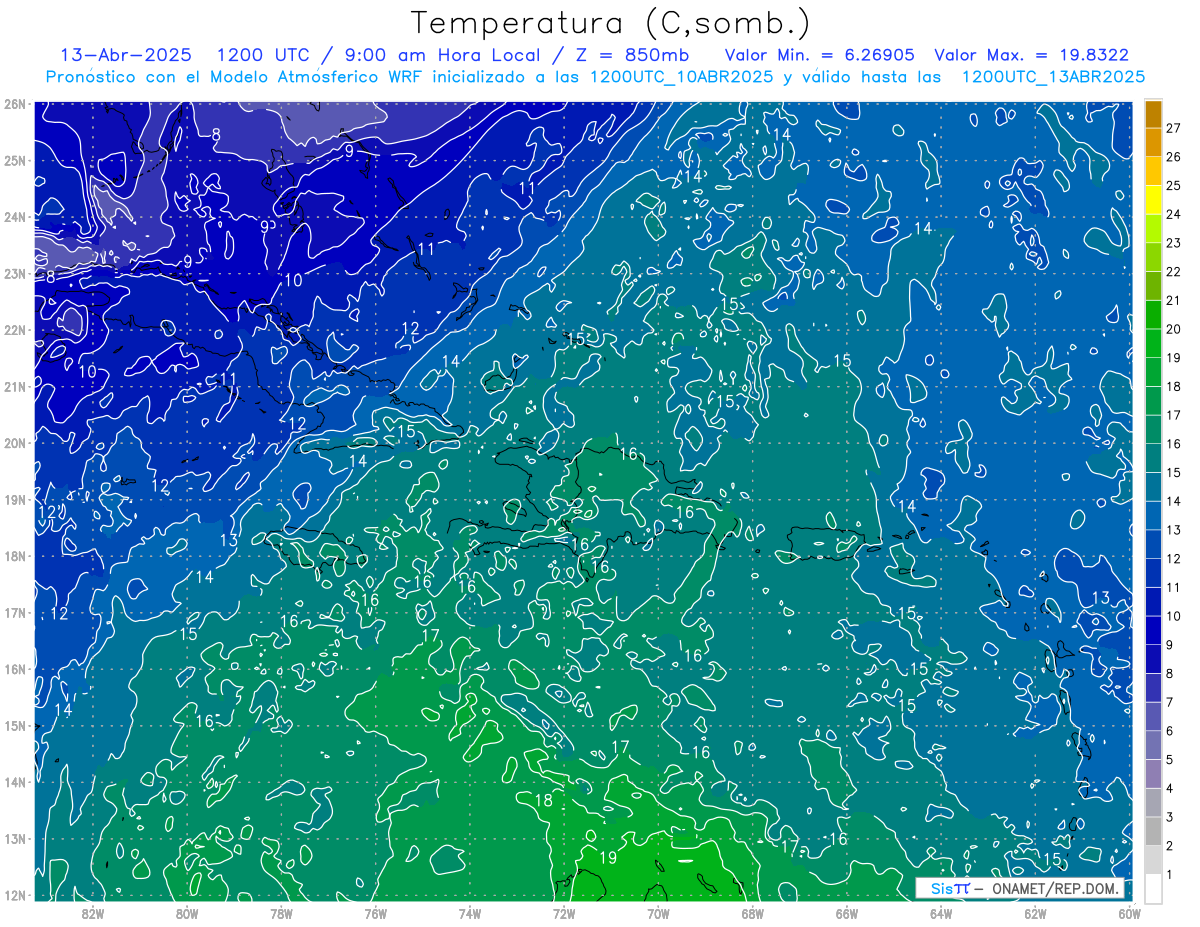Viewport: 1200px width, 927px height.
Task: Click legend value 27
Action: 1174,128
